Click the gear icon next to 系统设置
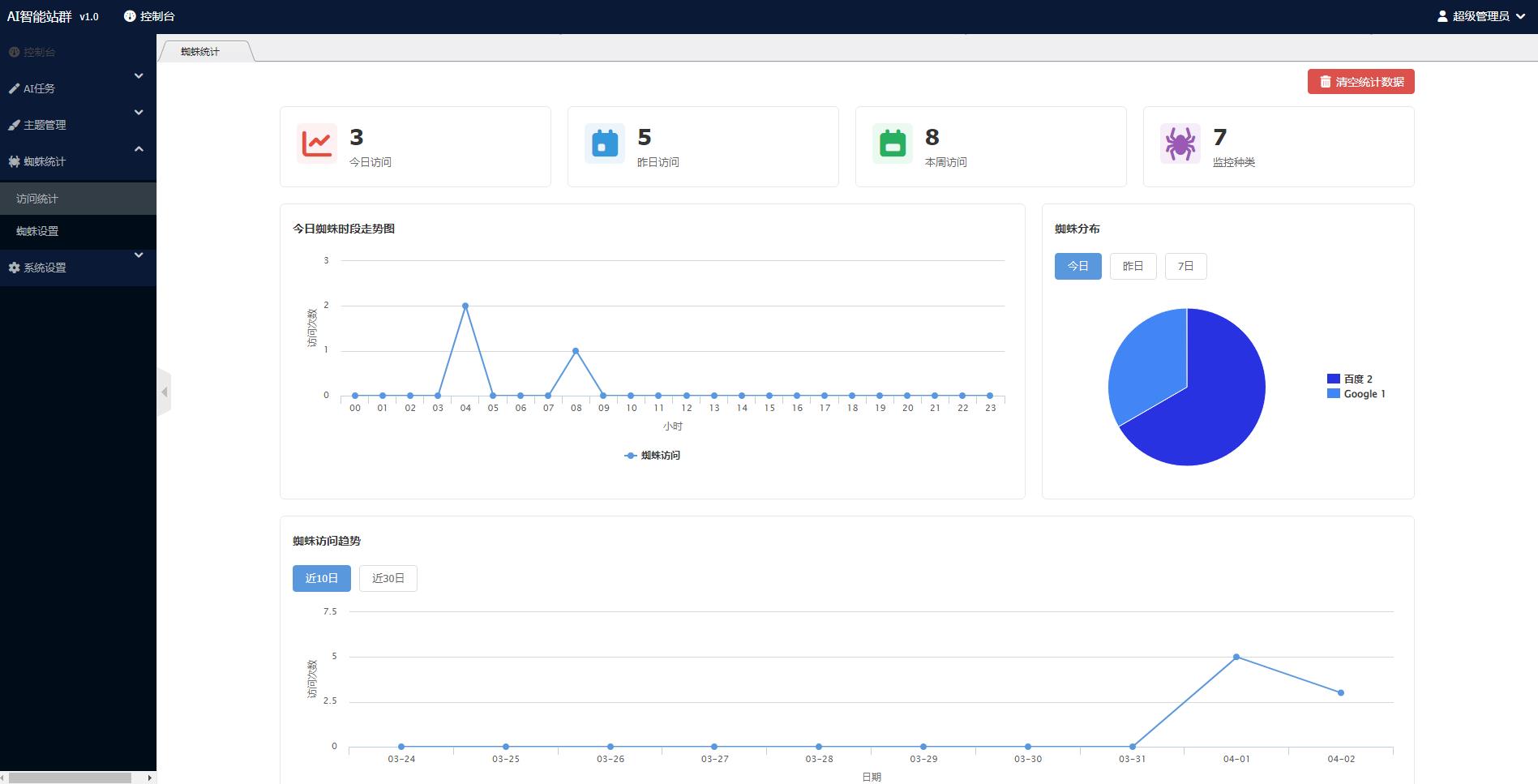 (14, 268)
